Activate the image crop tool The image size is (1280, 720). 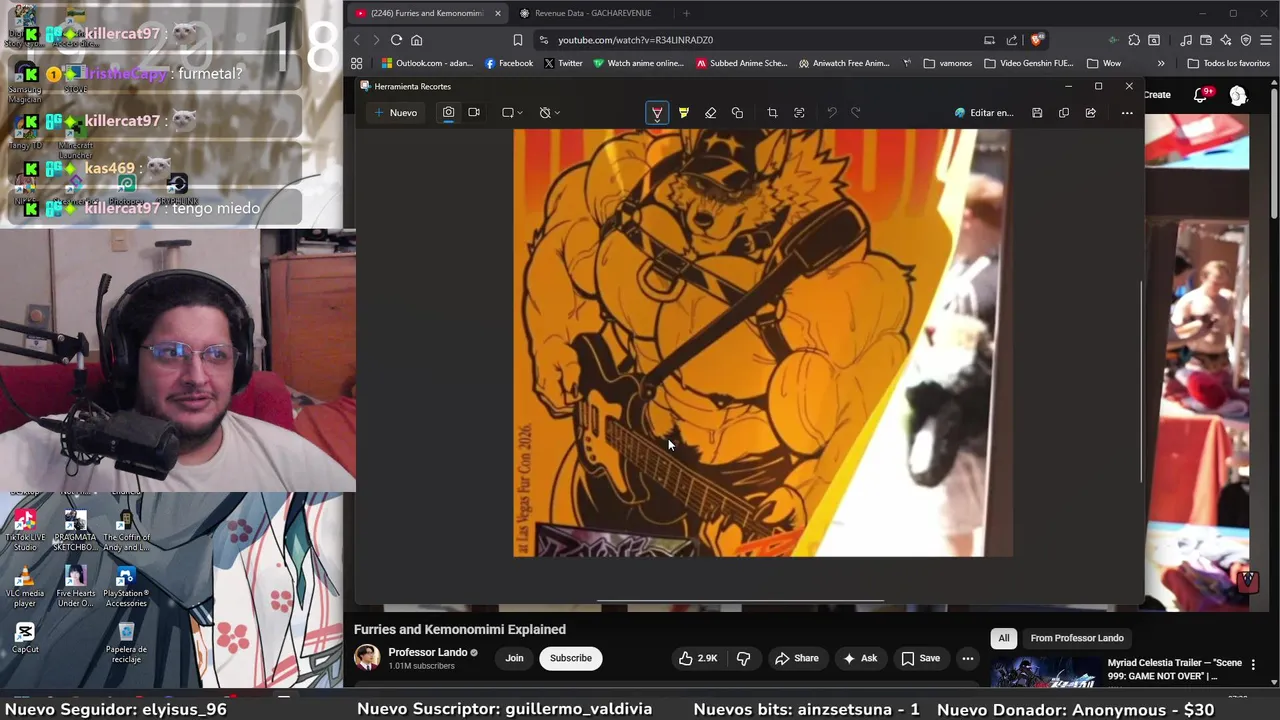click(772, 113)
